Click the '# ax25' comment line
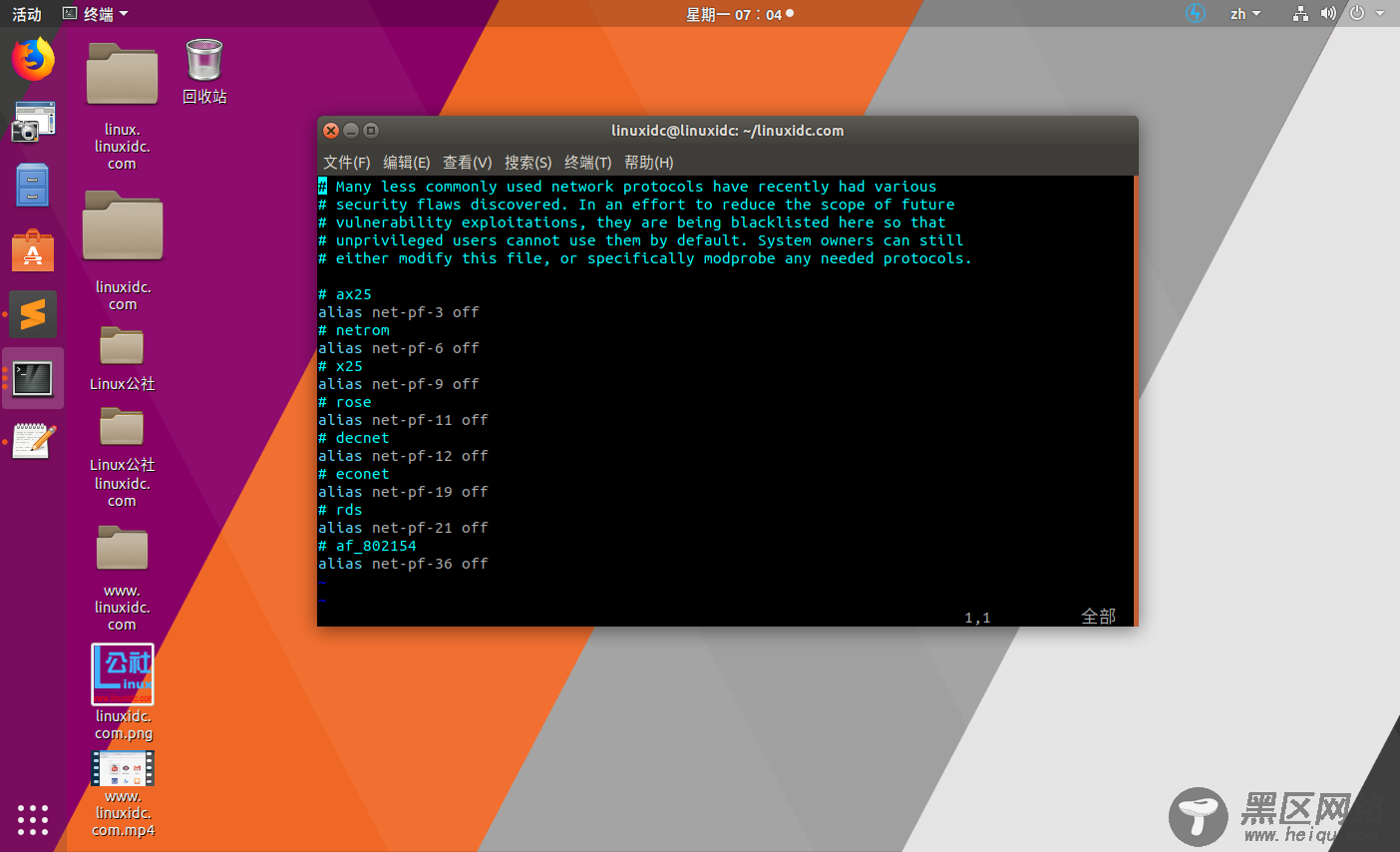The width and height of the screenshot is (1400, 852). 345,294
